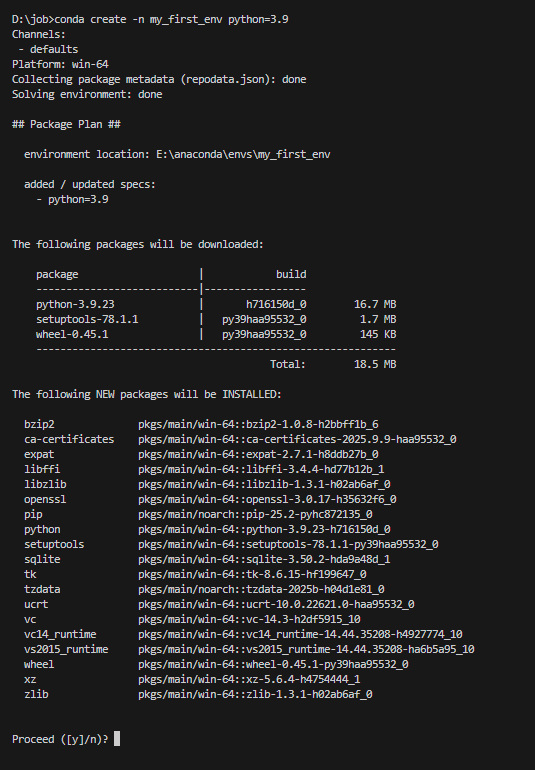The width and height of the screenshot is (535, 770).
Task: Click the cursor after the Proceed ([y]/n)? prompt
Action: [117, 739]
